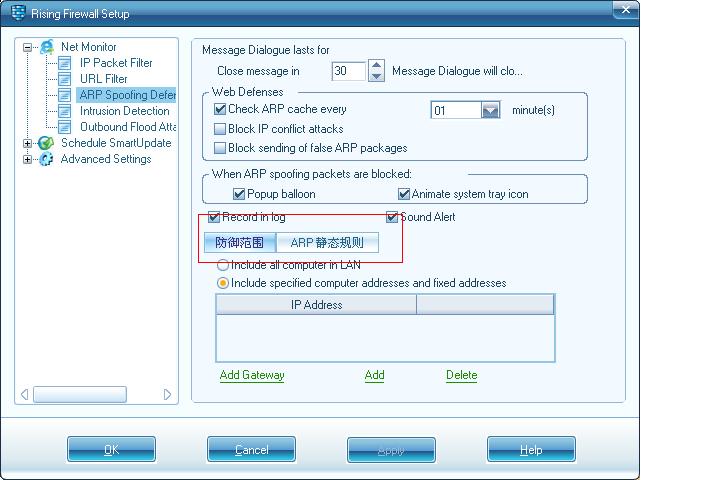Click the Schedule SmartUpdate green check icon
The height and width of the screenshot is (480, 720).
pos(46,143)
